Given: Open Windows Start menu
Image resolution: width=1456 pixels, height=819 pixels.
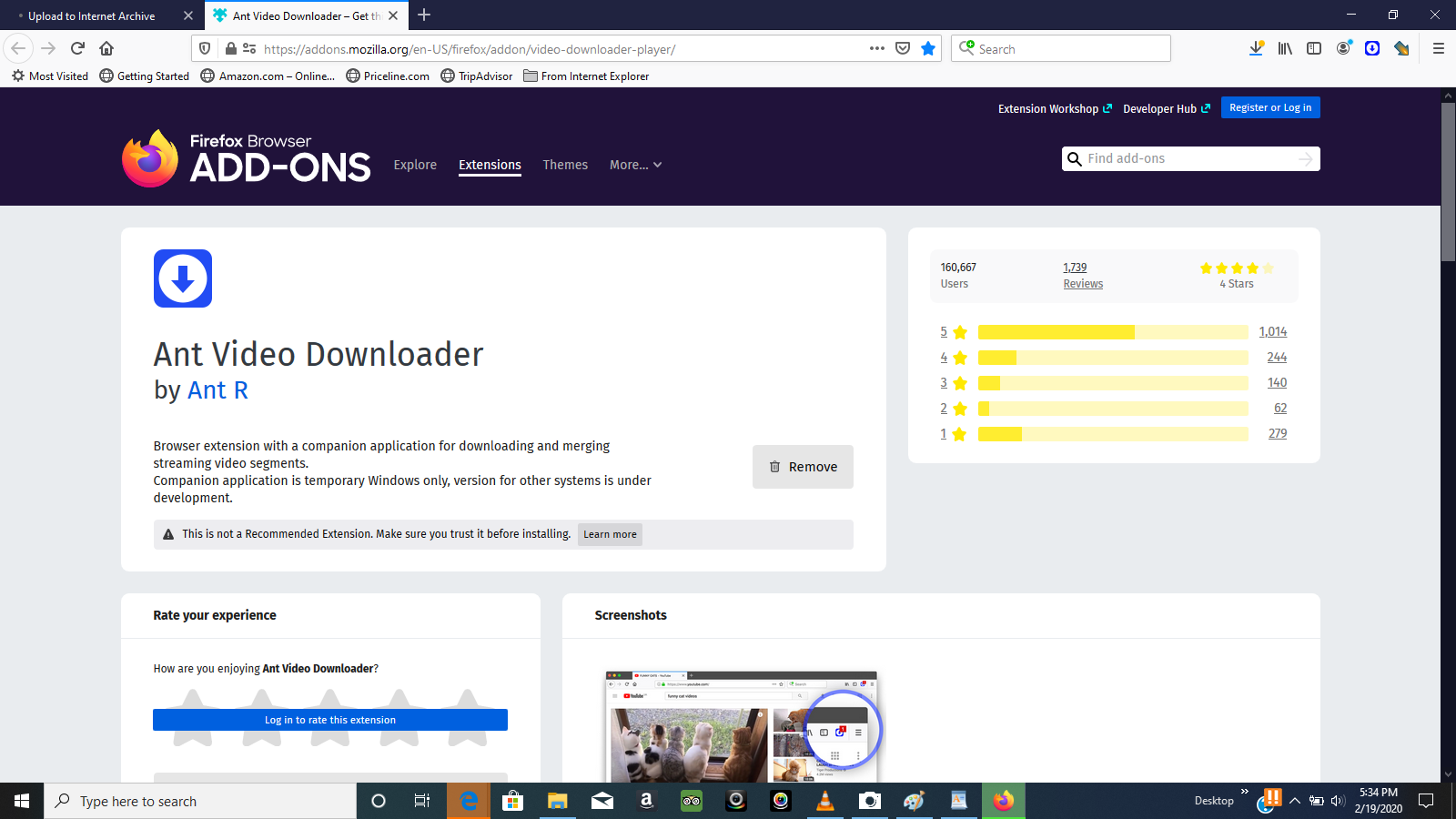Looking at the screenshot, I should (22, 801).
